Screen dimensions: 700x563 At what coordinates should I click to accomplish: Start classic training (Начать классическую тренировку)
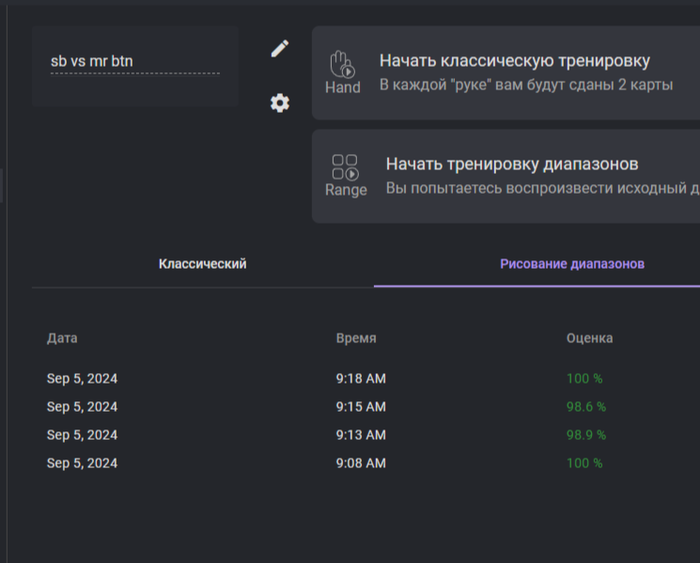(514, 61)
